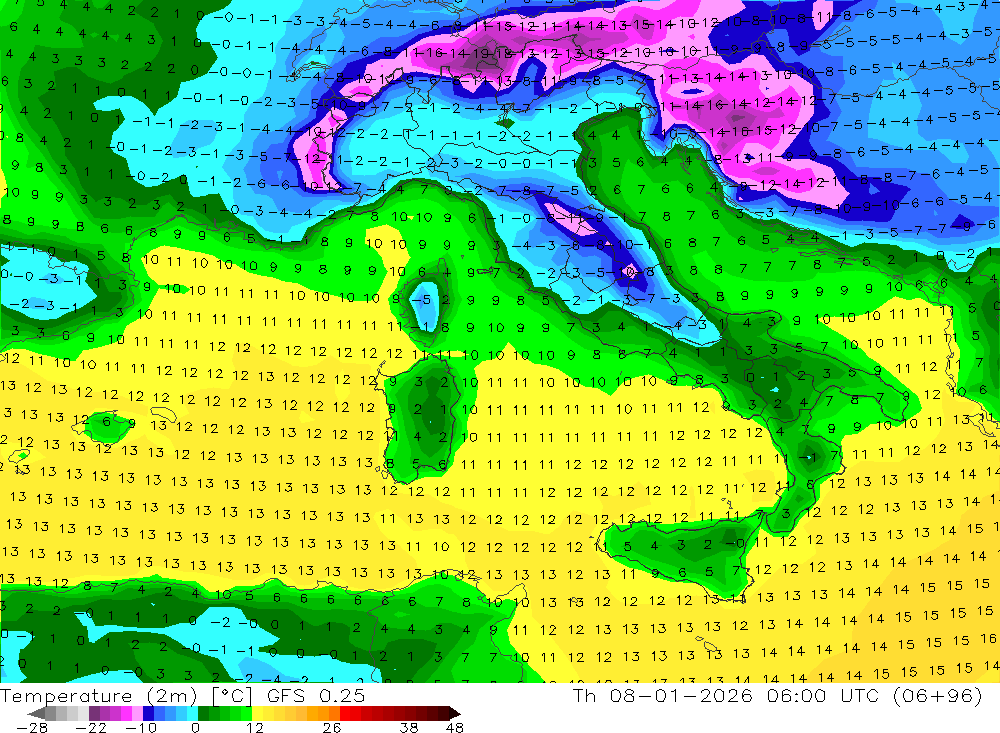1000x733 pixels.
Task: Click the dark maroon arrow tip of the colorbar
Action: tap(455, 714)
